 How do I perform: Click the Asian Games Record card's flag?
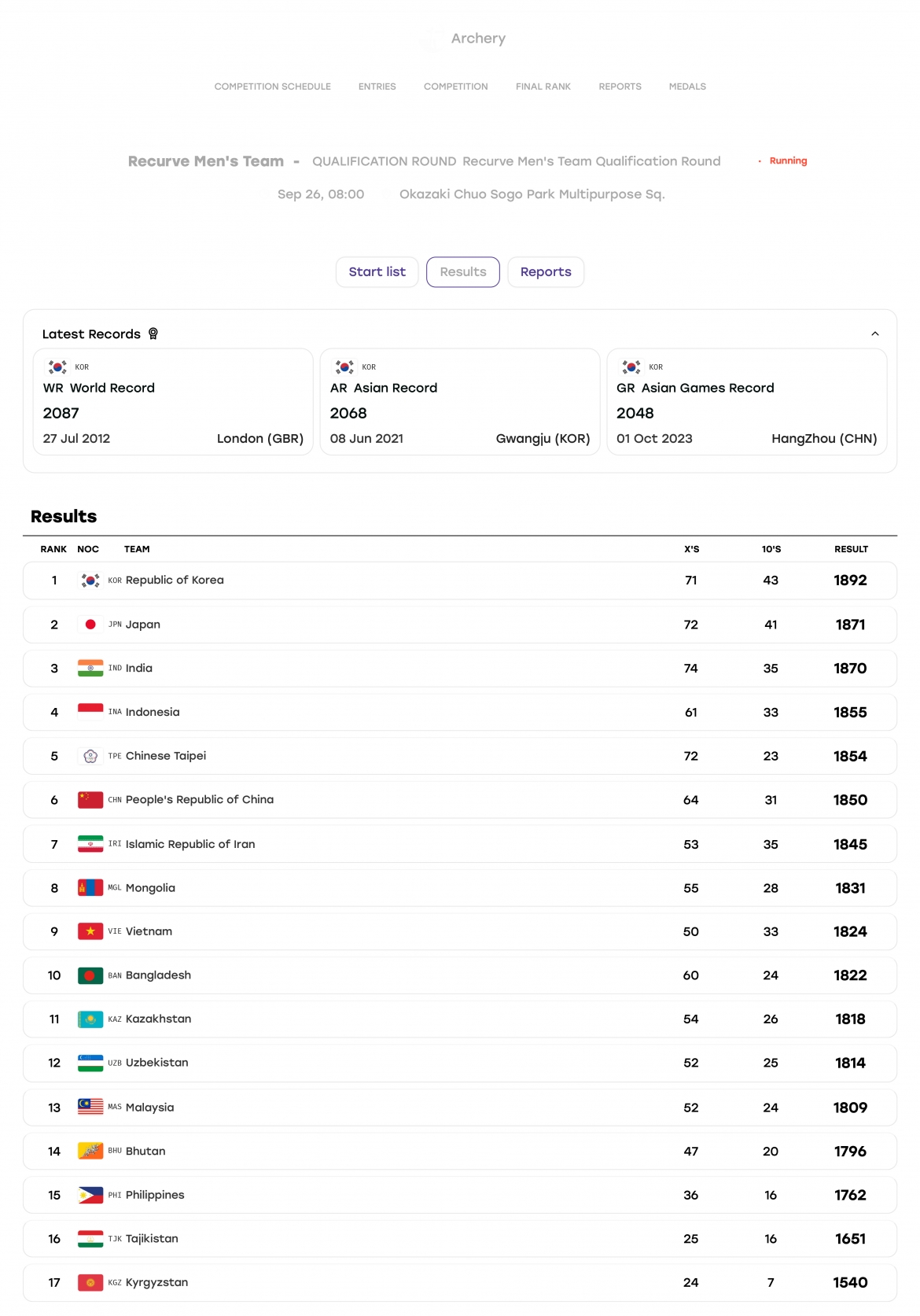pyautogui.click(x=631, y=367)
